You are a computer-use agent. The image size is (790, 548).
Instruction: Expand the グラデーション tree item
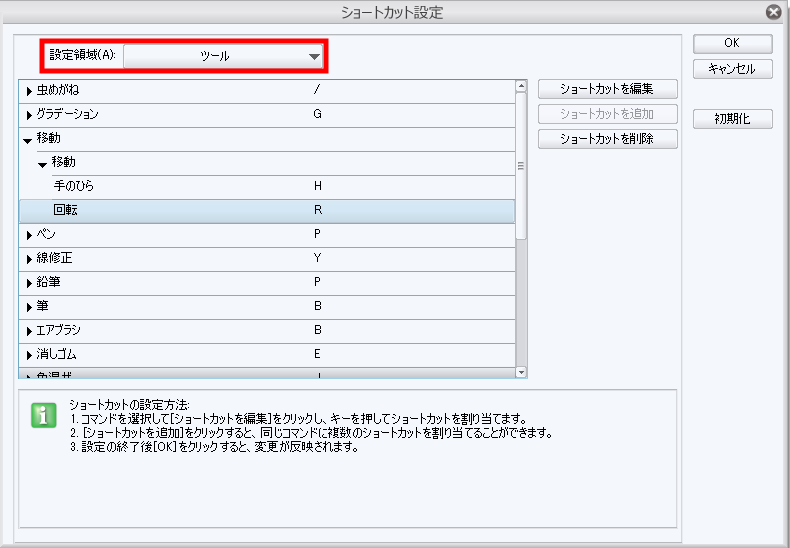pyautogui.click(x=29, y=115)
